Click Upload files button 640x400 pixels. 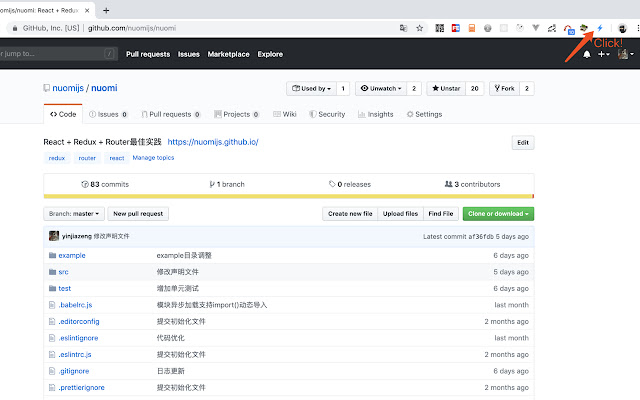(400, 213)
